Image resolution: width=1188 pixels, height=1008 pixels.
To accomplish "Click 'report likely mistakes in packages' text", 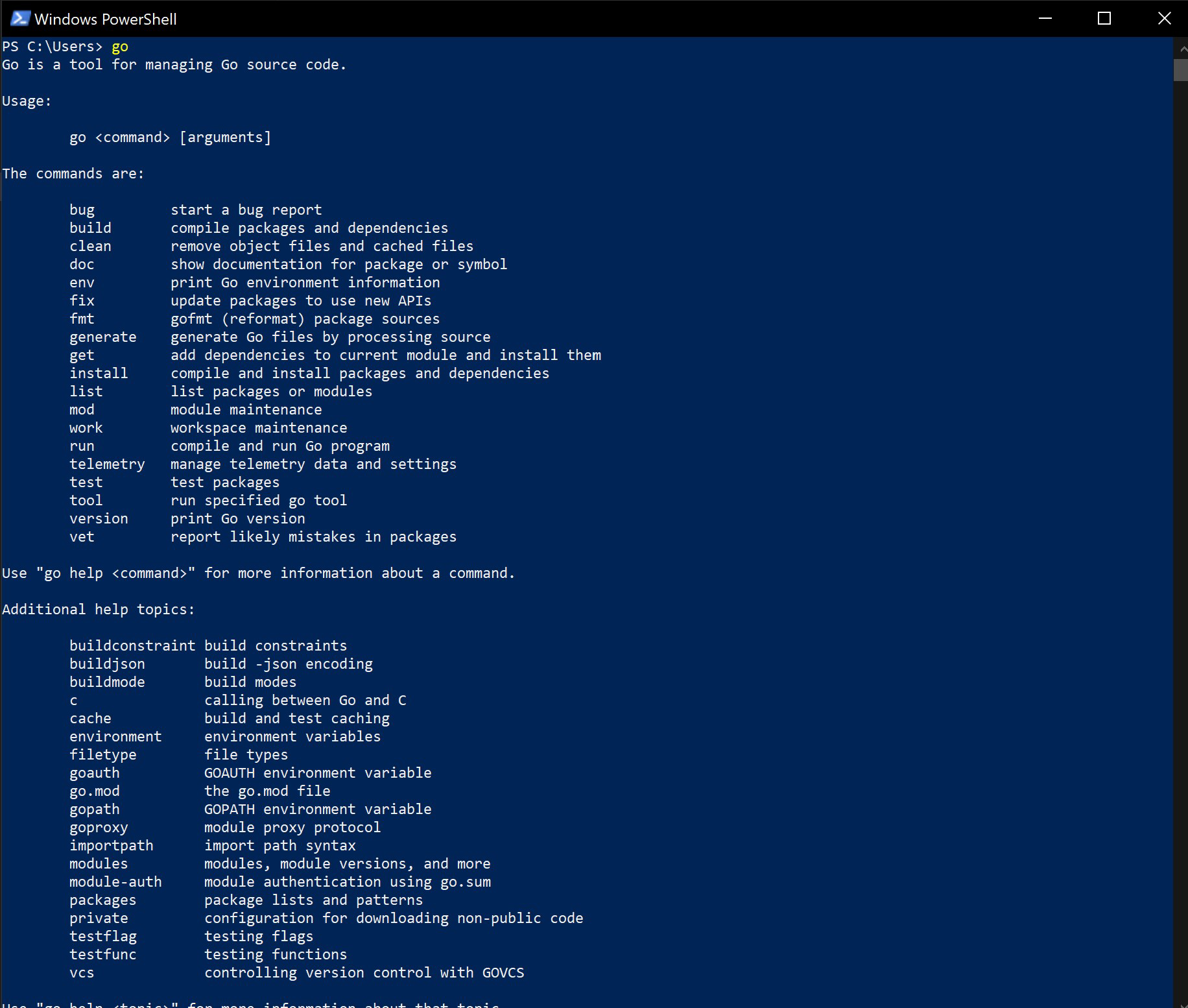I will point(314,537).
